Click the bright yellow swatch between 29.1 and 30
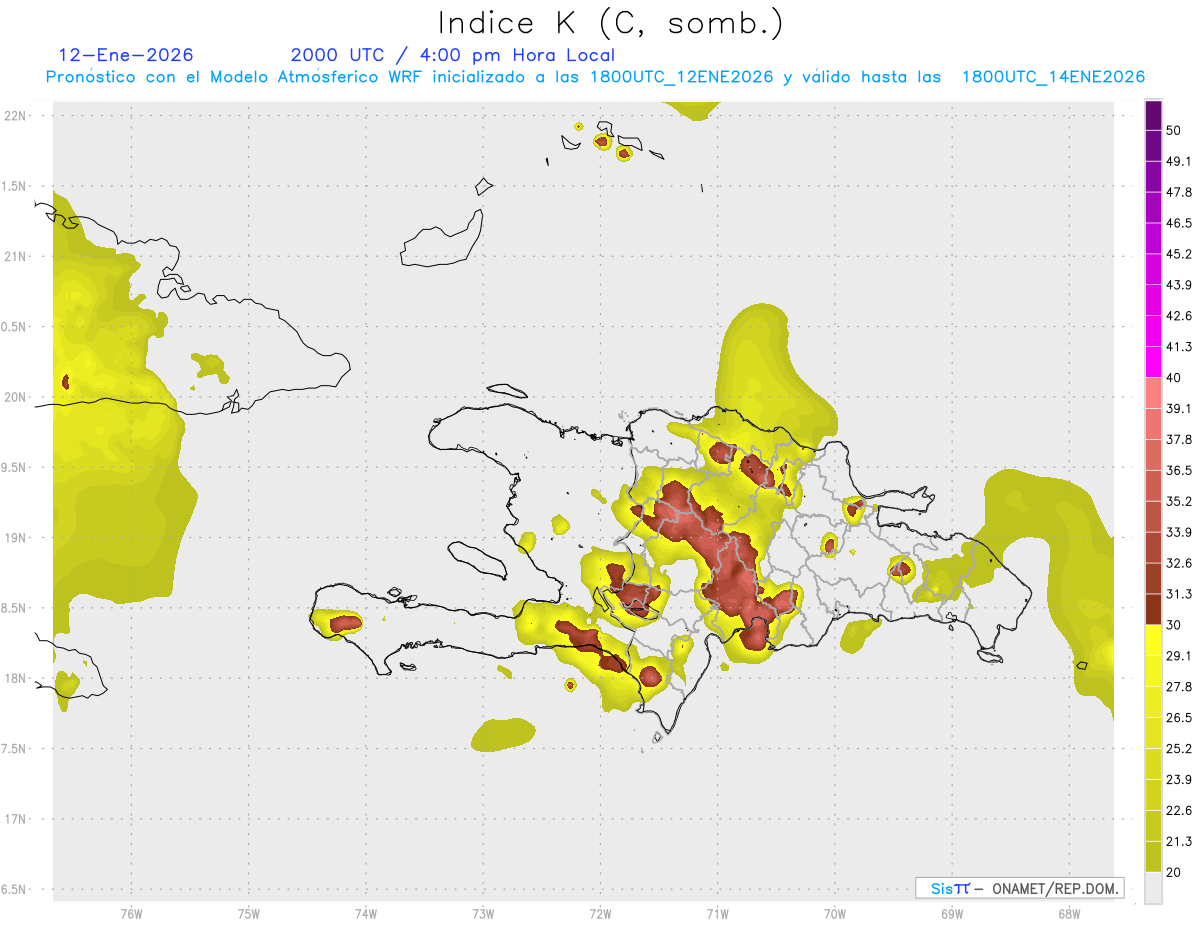Image resolution: width=1200 pixels, height=927 pixels. pyautogui.click(x=1154, y=640)
